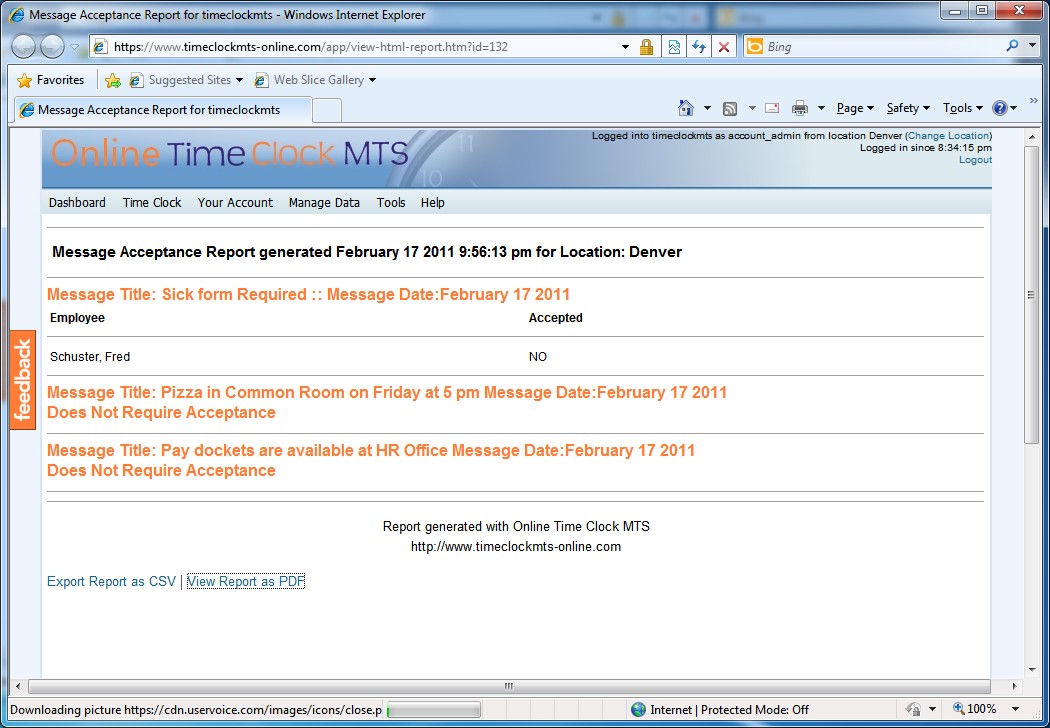The height and width of the screenshot is (728, 1050).
Task: Click the Internet Explorer title bar icon
Action: 17,14
